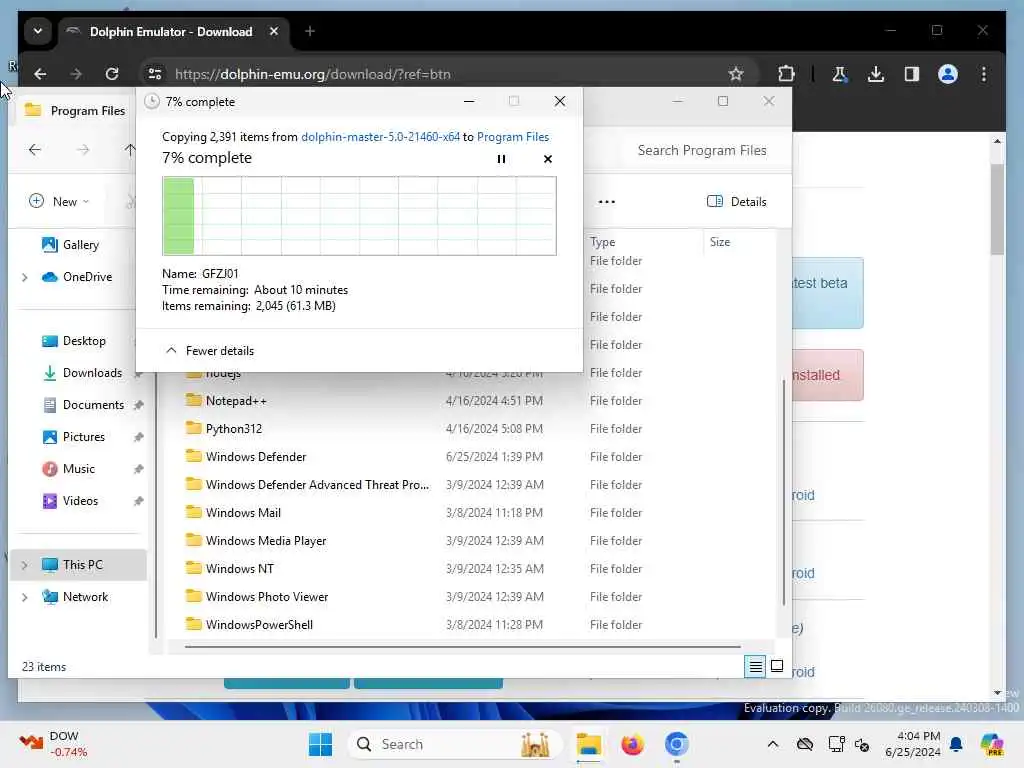Open a new Chrome tab
1024x768 pixels.
pyautogui.click(x=310, y=31)
